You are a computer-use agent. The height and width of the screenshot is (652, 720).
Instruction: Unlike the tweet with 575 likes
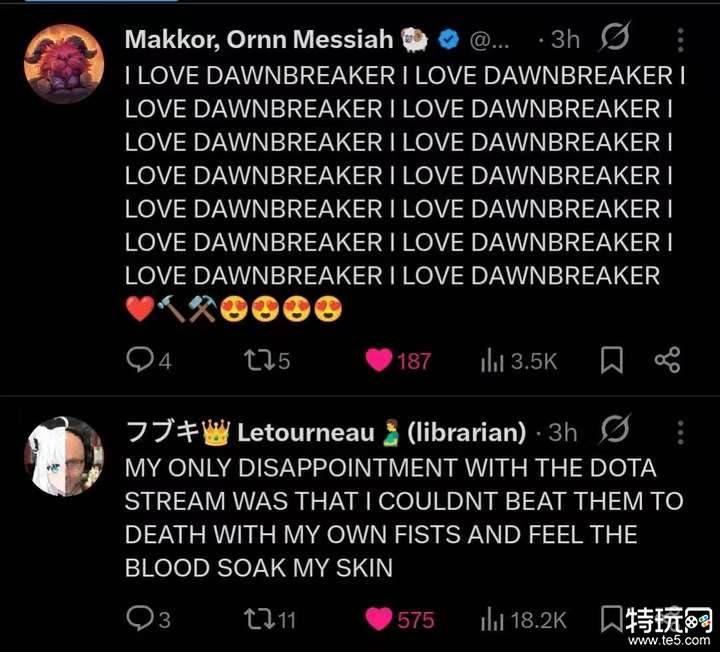click(x=399, y=619)
